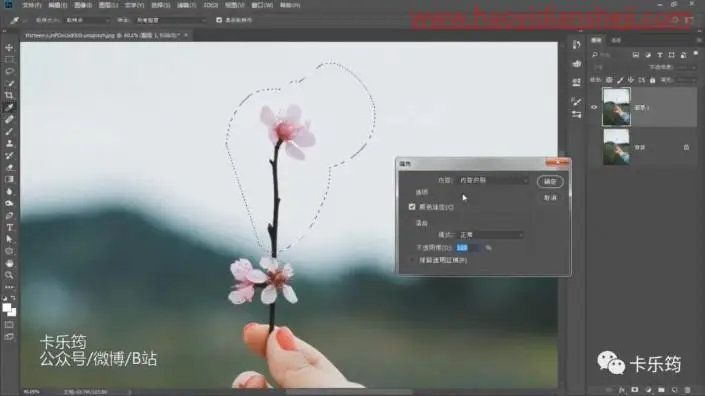
Task: Open the Window (窗口) menu
Action: click(x=262, y=5)
